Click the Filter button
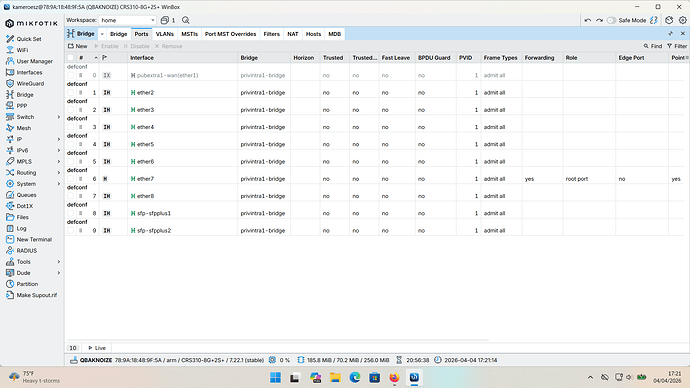This screenshot has width=690, height=388. (x=677, y=46)
